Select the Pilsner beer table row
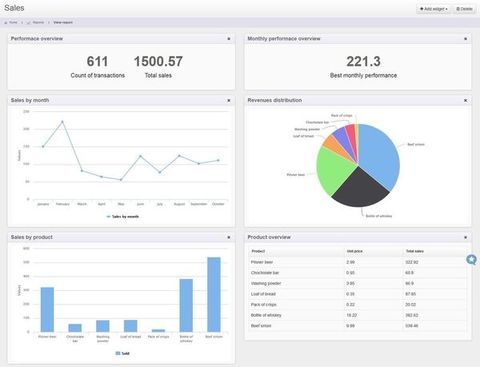This screenshot has height=367, width=480. point(358,262)
